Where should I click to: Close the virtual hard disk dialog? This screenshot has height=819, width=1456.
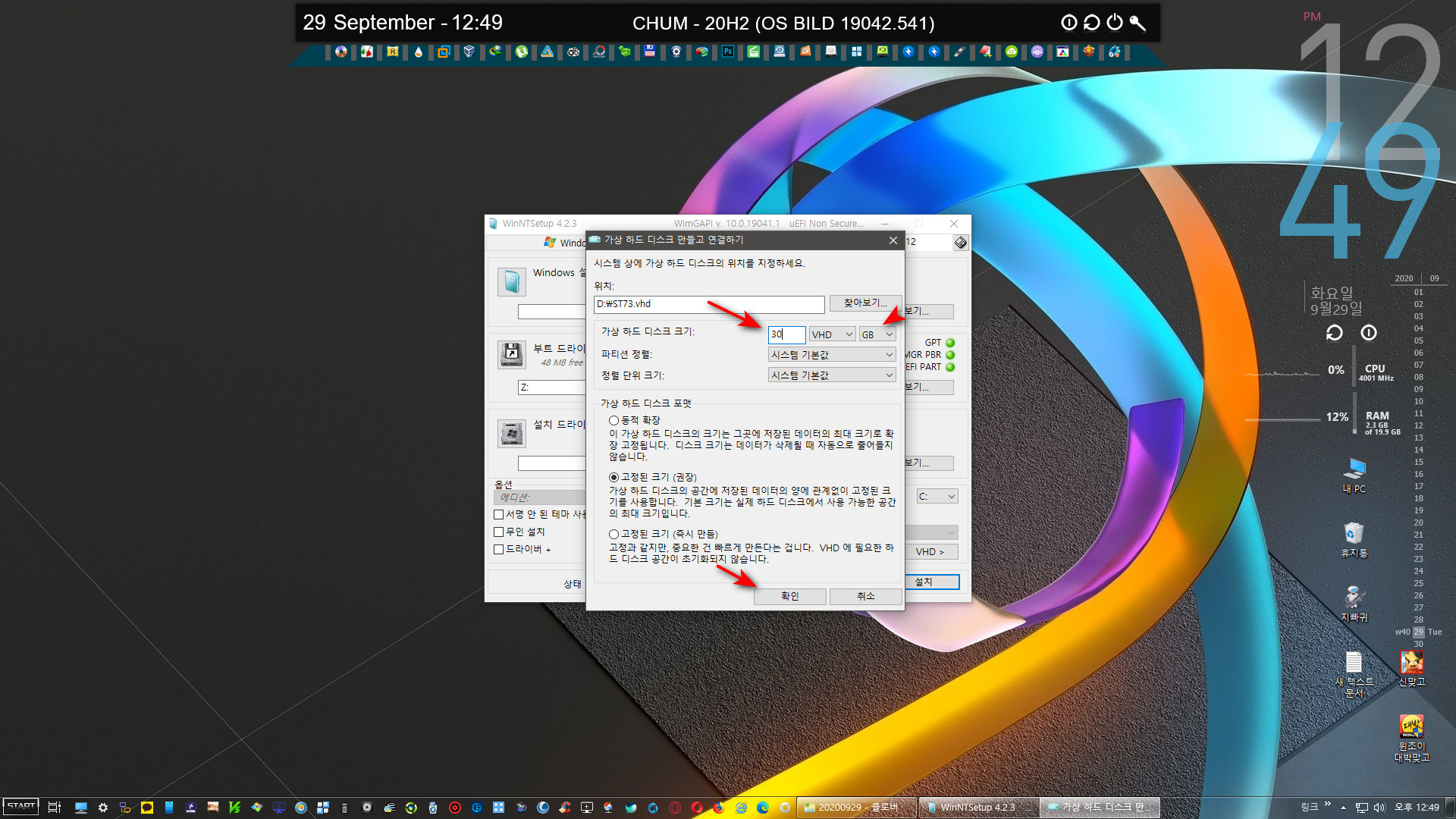pyautogui.click(x=893, y=240)
